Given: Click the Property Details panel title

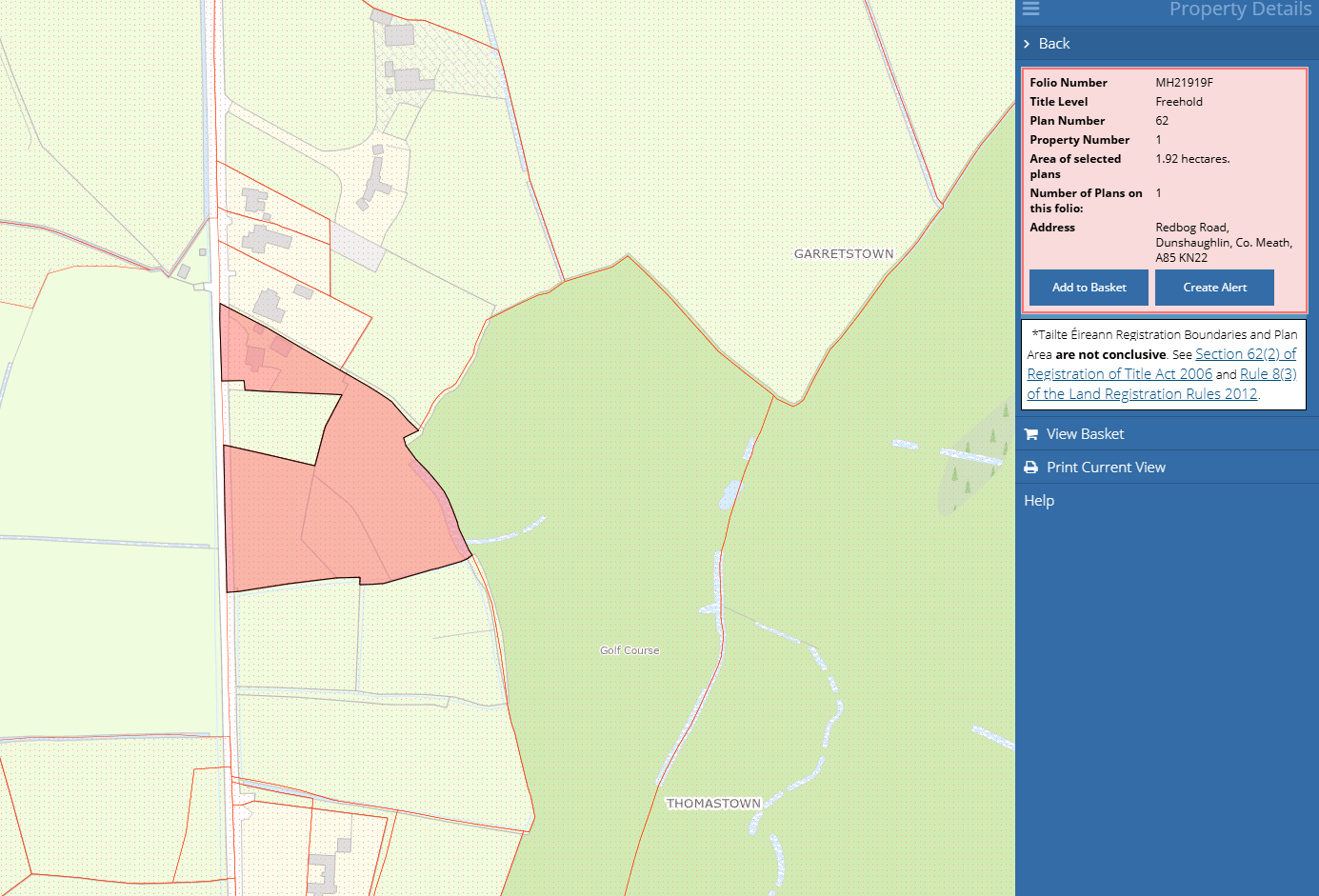Looking at the screenshot, I should coord(1240,10).
